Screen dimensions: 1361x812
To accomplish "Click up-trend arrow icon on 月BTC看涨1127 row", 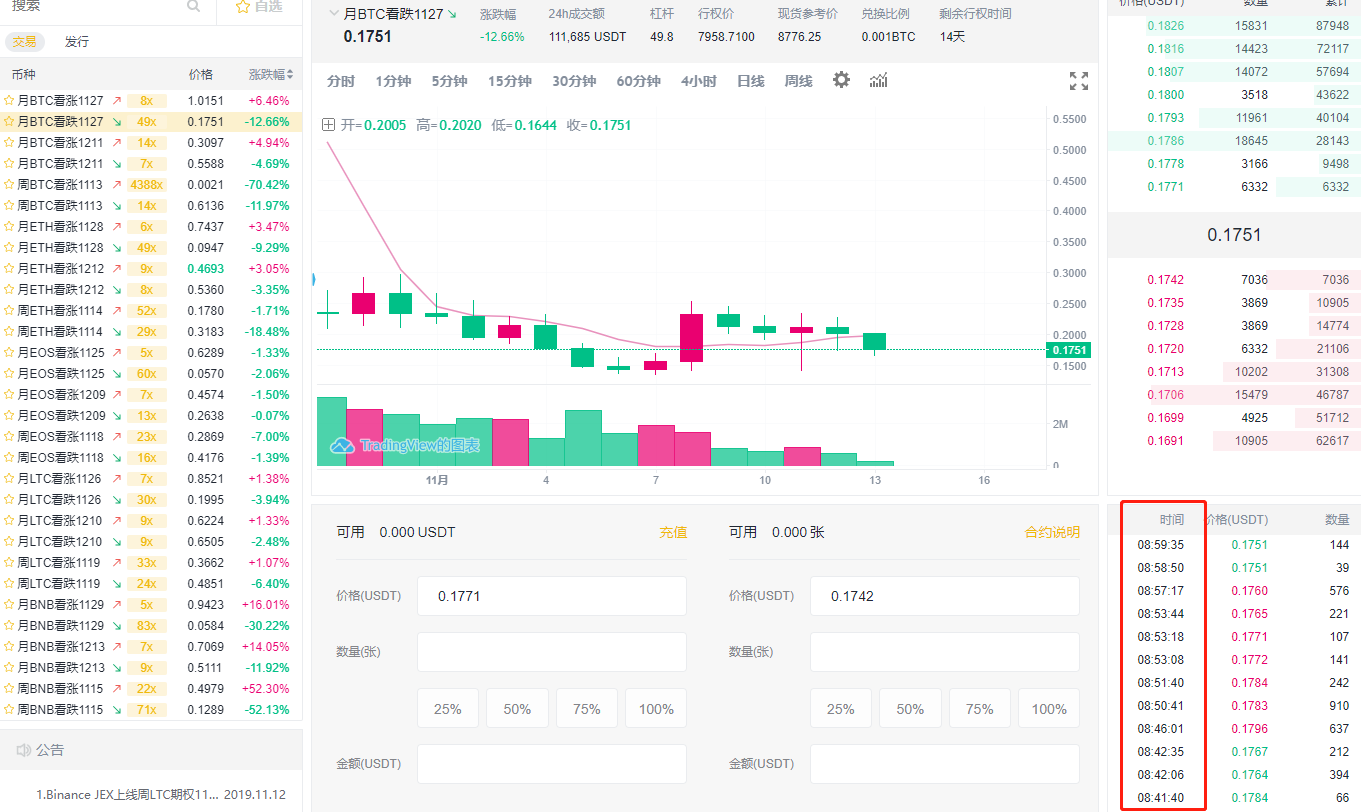I will 117,101.
